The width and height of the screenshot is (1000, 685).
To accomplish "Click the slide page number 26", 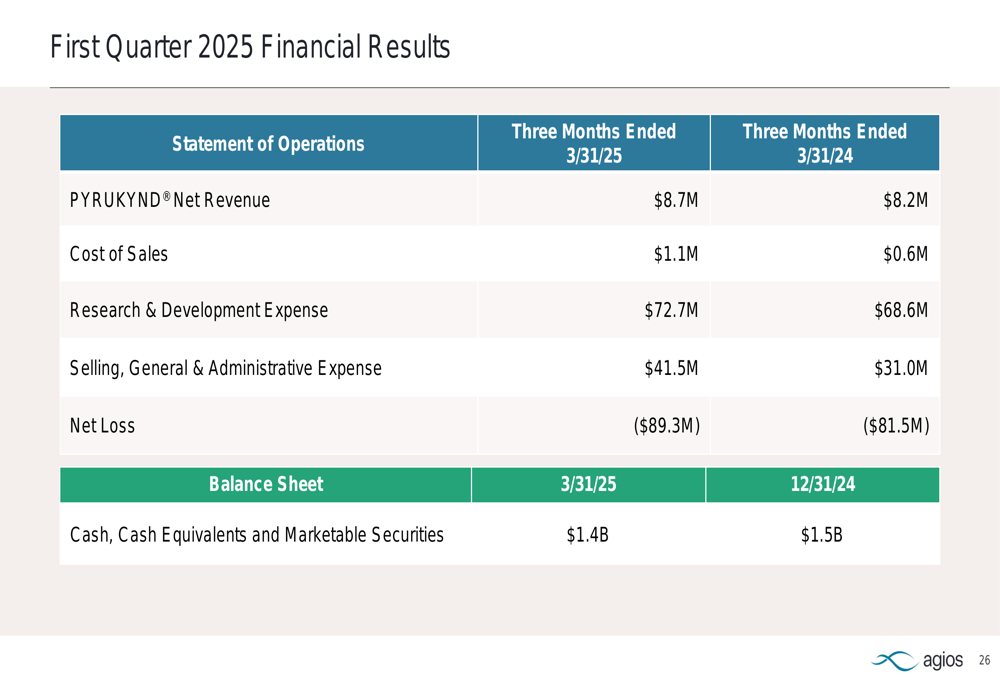I will click(x=985, y=660).
